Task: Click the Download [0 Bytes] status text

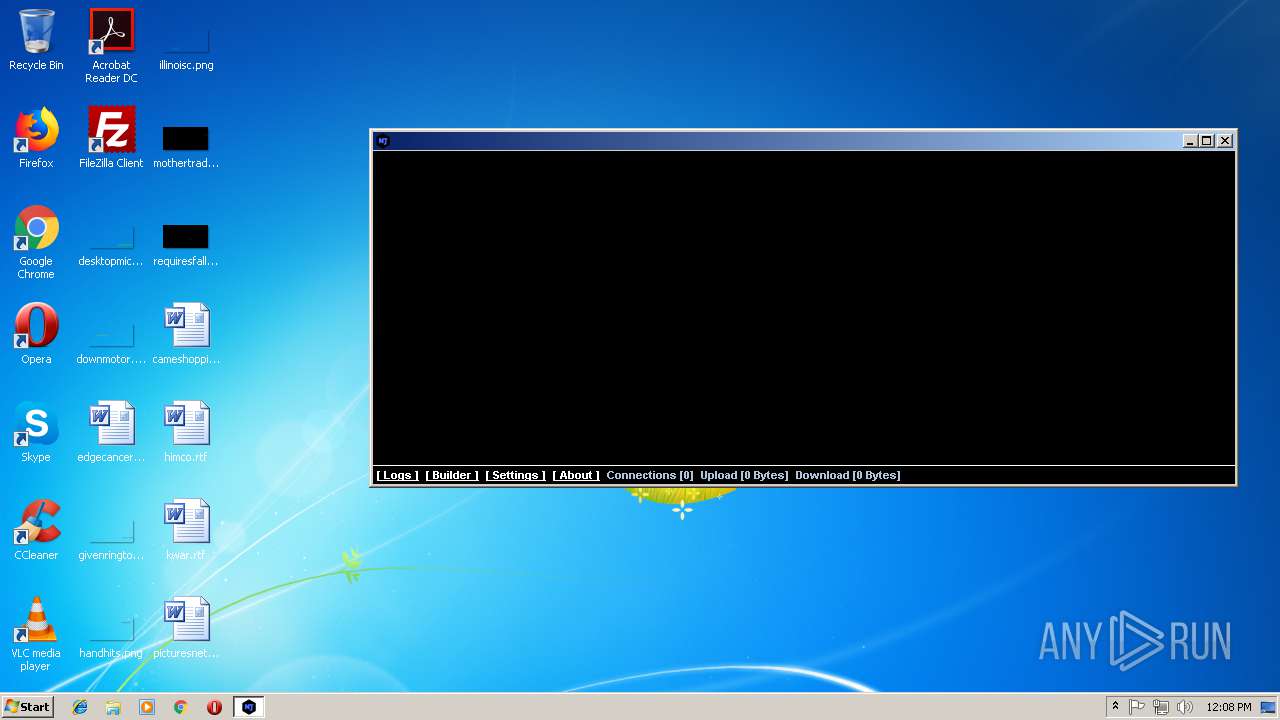Action: (x=848, y=475)
